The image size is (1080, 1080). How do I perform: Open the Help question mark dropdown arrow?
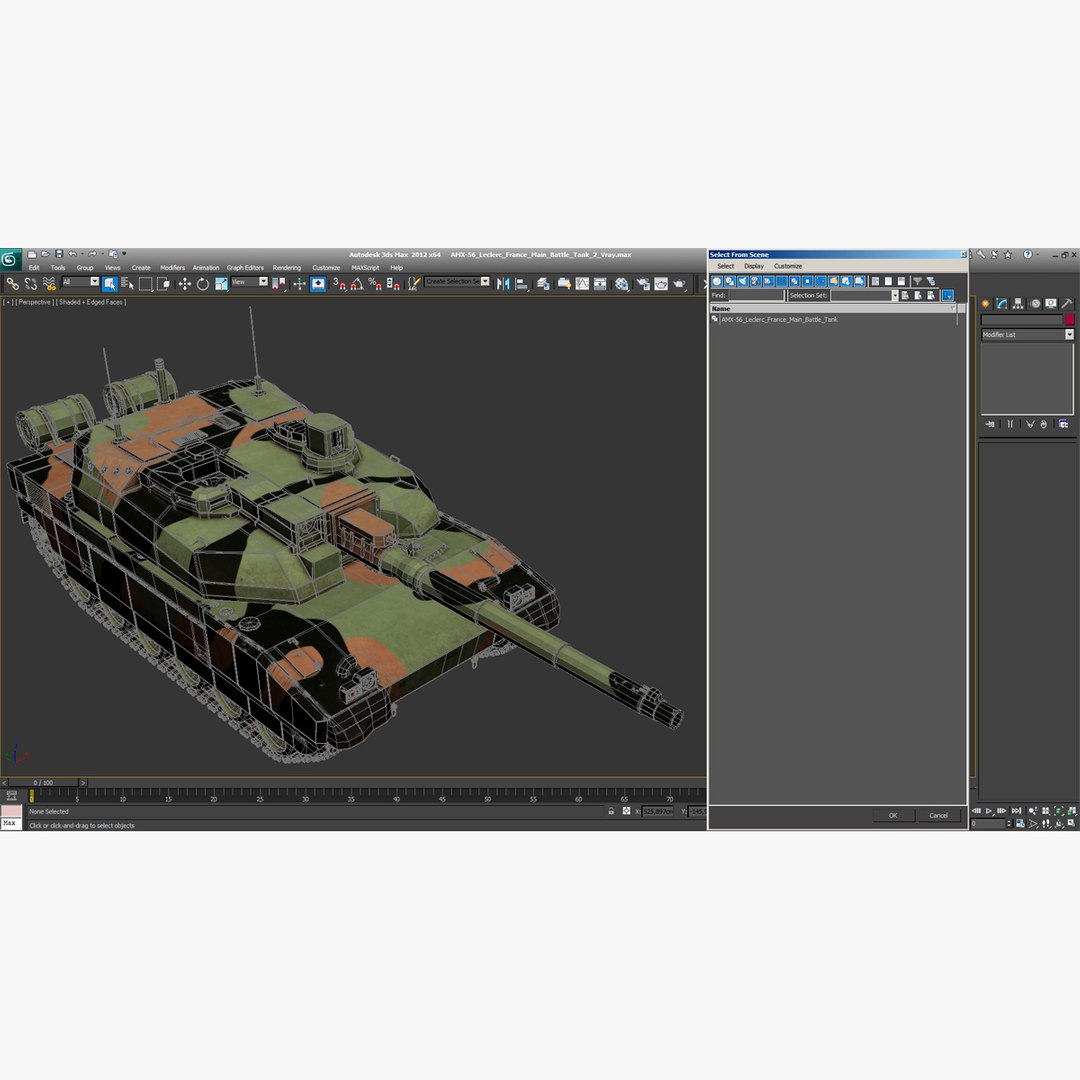[x=1037, y=254]
